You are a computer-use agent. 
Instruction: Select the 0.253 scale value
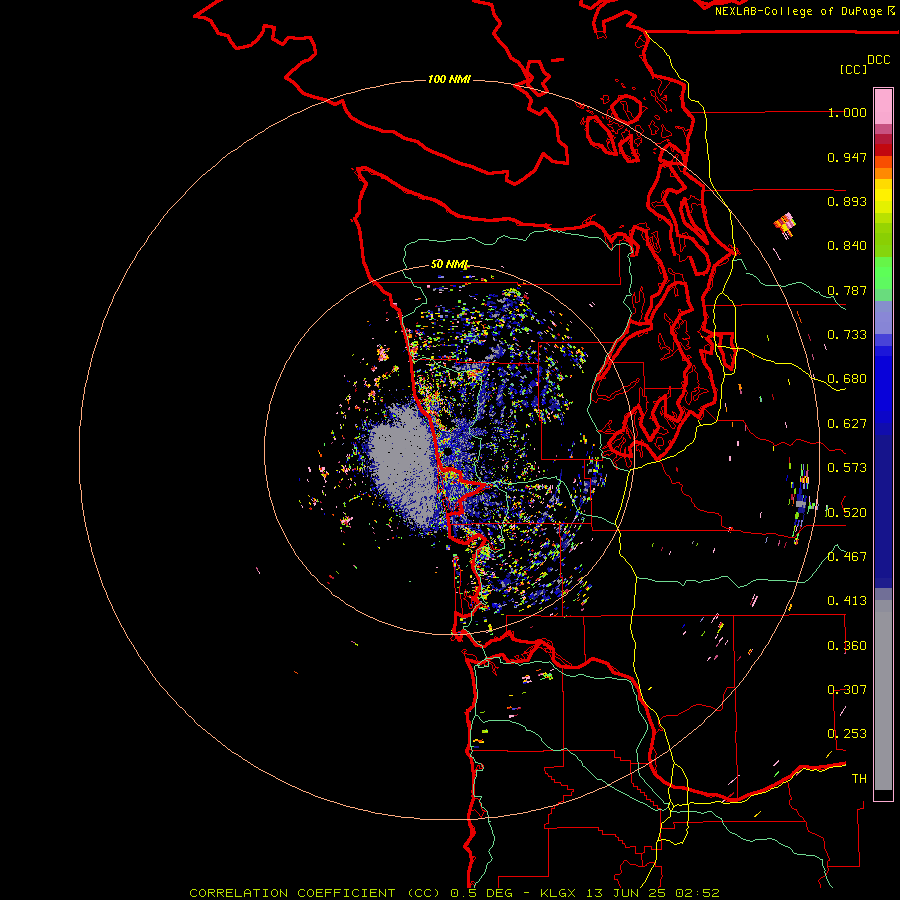click(x=847, y=734)
